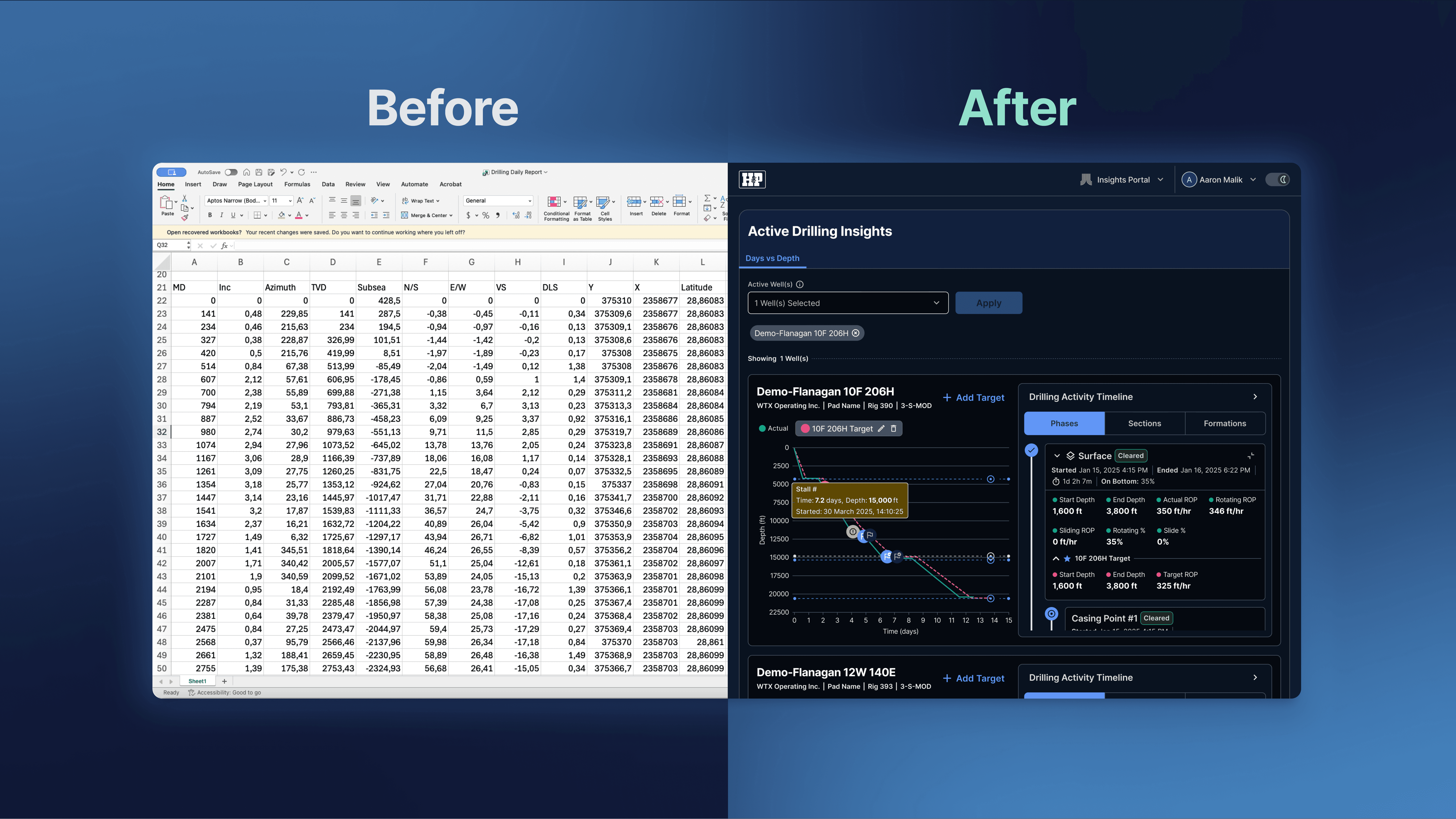
Task: Toggle the AutoSave switch
Action: [231, 172]
